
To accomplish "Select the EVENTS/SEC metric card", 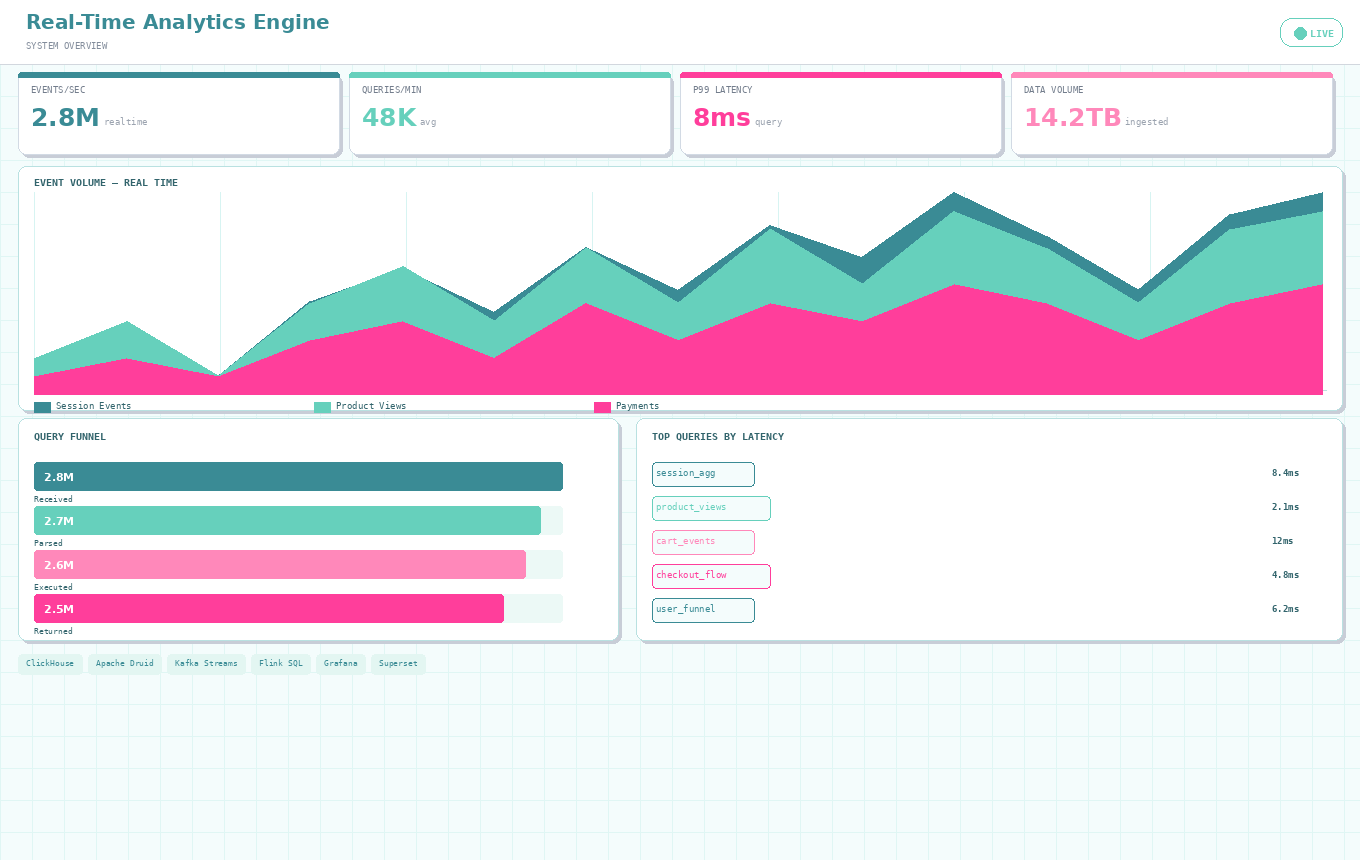I will click(179, 113).
